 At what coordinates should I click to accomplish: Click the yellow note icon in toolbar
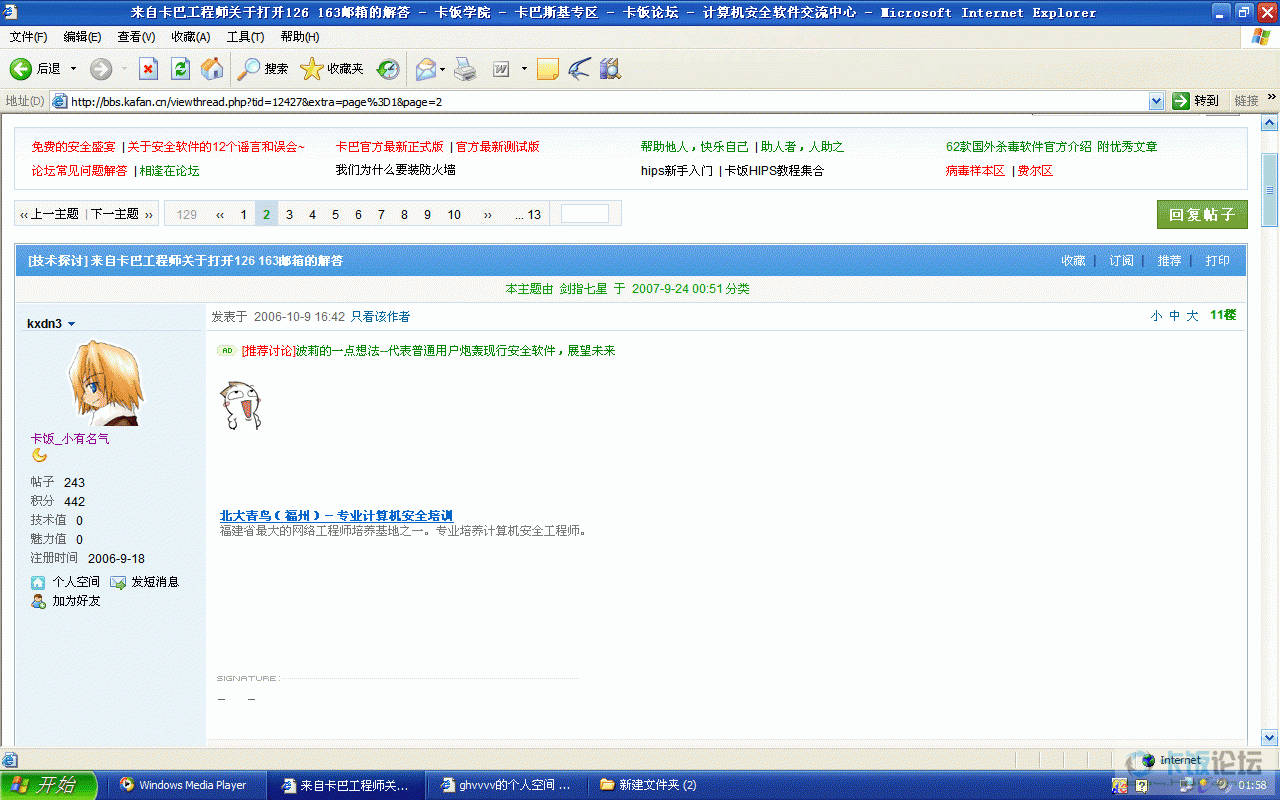pos(547,69)
